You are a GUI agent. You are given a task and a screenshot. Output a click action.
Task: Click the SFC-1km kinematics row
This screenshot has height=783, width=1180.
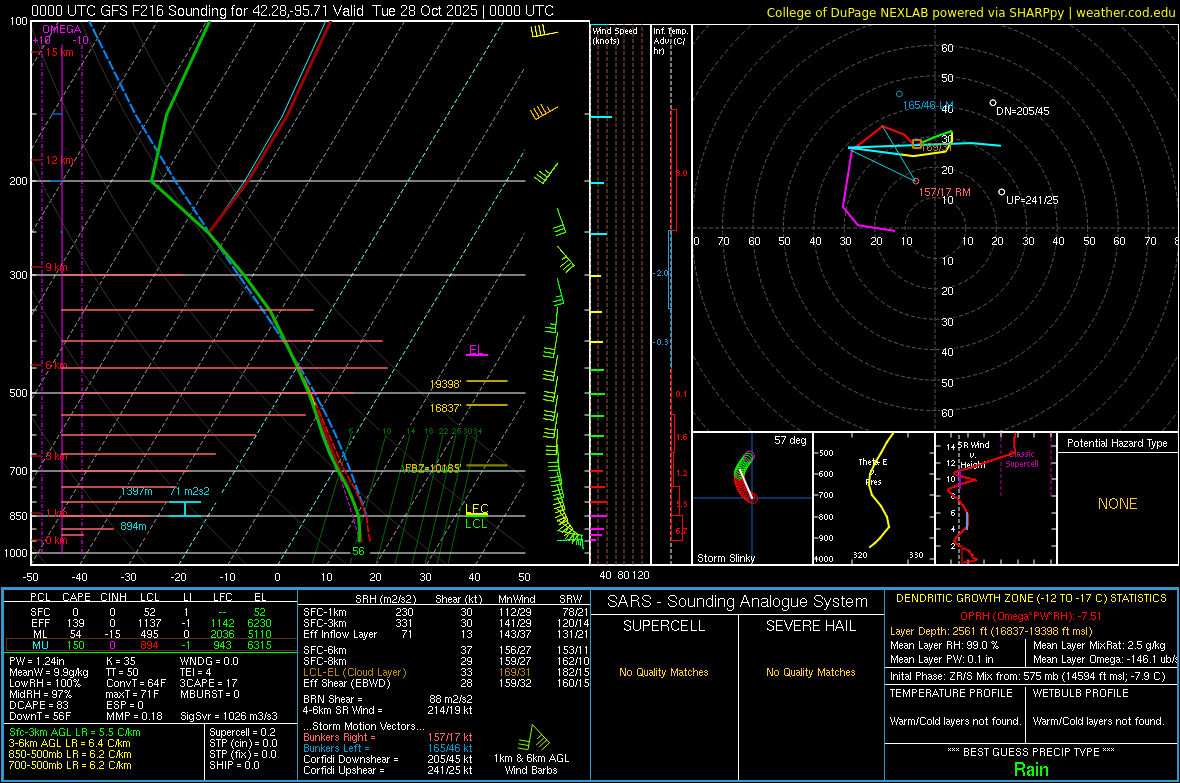coord(446,612)
